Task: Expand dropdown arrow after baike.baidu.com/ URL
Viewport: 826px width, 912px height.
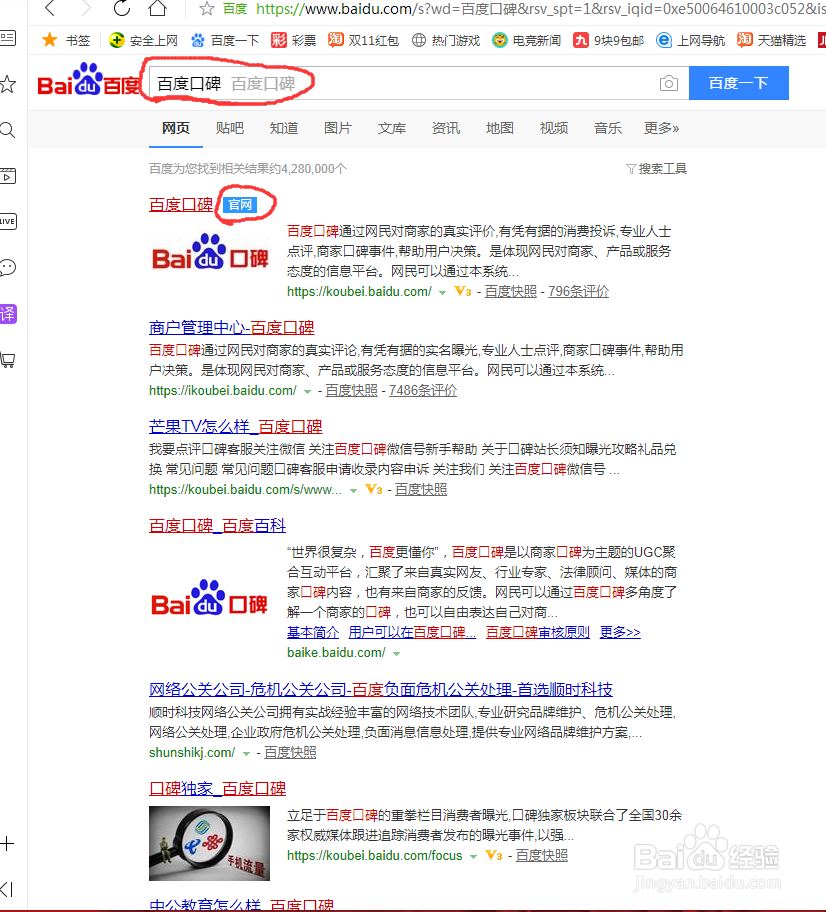Action: pos(397,654)
